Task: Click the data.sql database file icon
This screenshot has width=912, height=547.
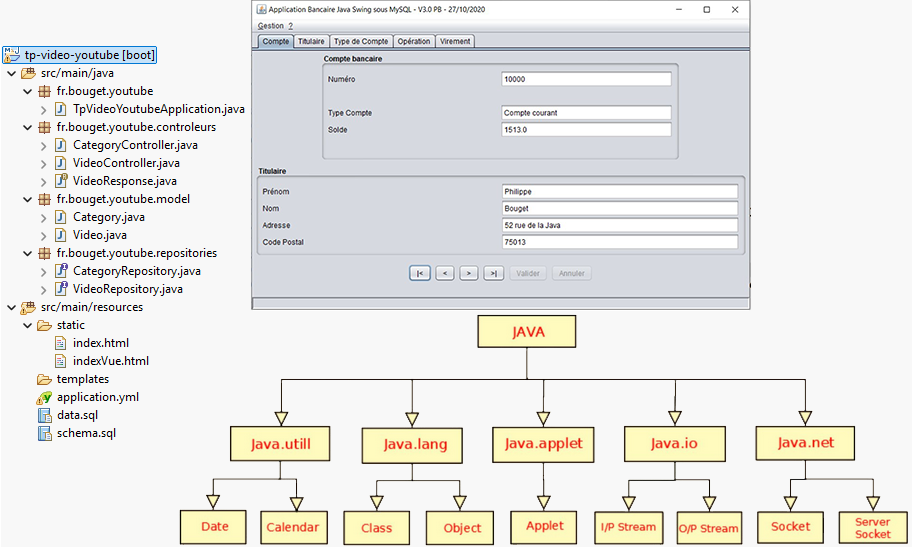Action: click(x=44, y=415)
